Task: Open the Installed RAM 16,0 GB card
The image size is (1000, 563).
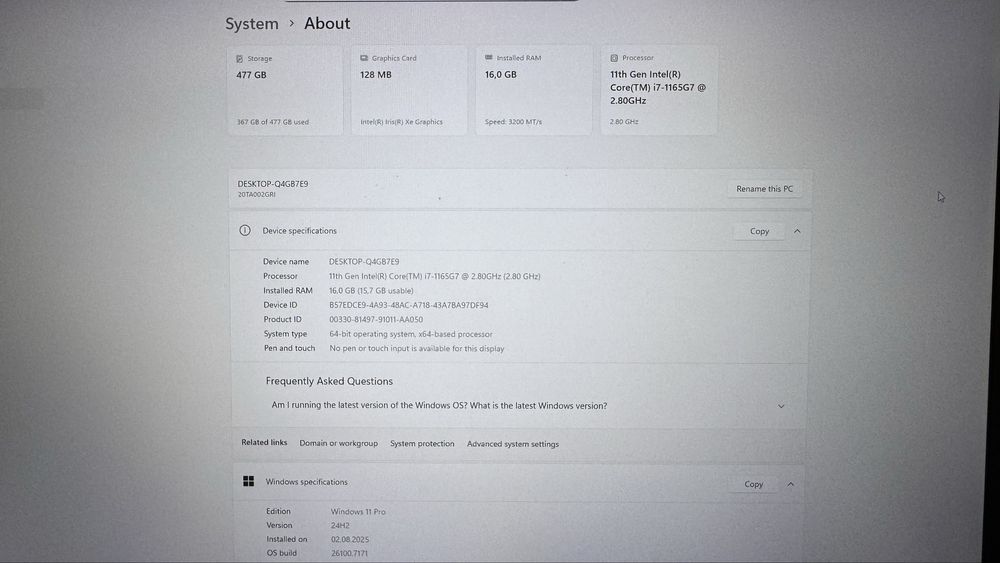Action: (533, 90)
